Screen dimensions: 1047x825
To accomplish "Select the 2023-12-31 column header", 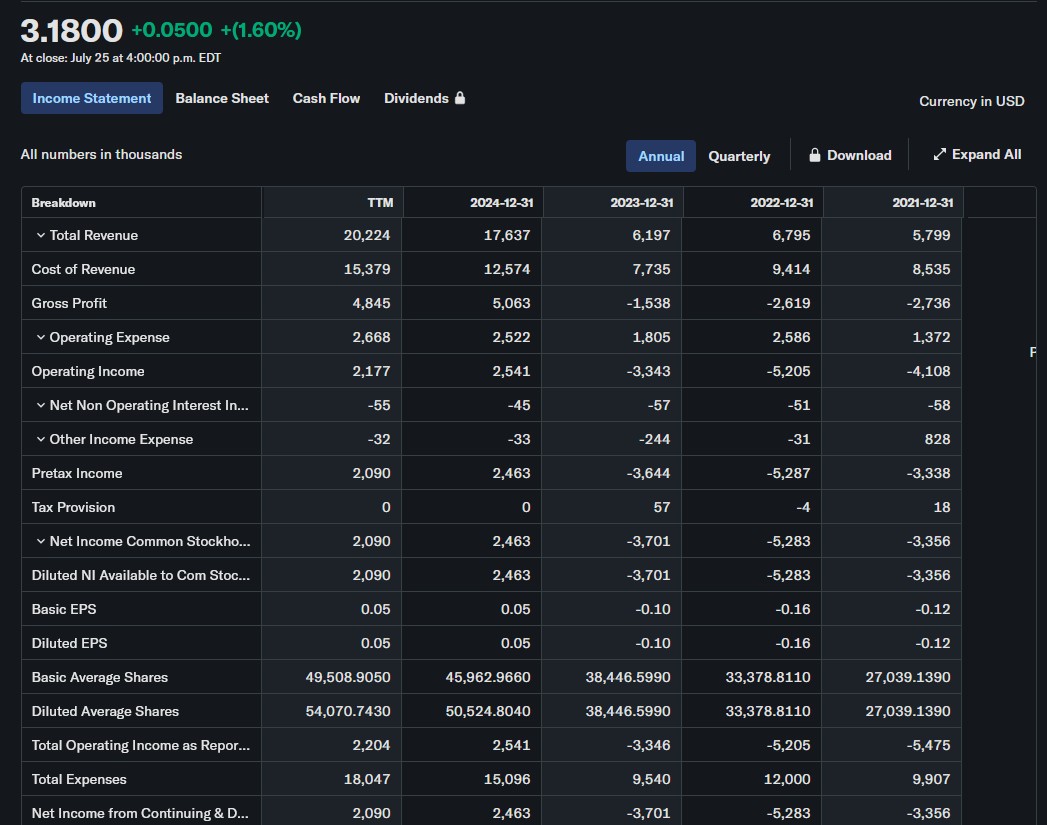I will click(642, 203).
